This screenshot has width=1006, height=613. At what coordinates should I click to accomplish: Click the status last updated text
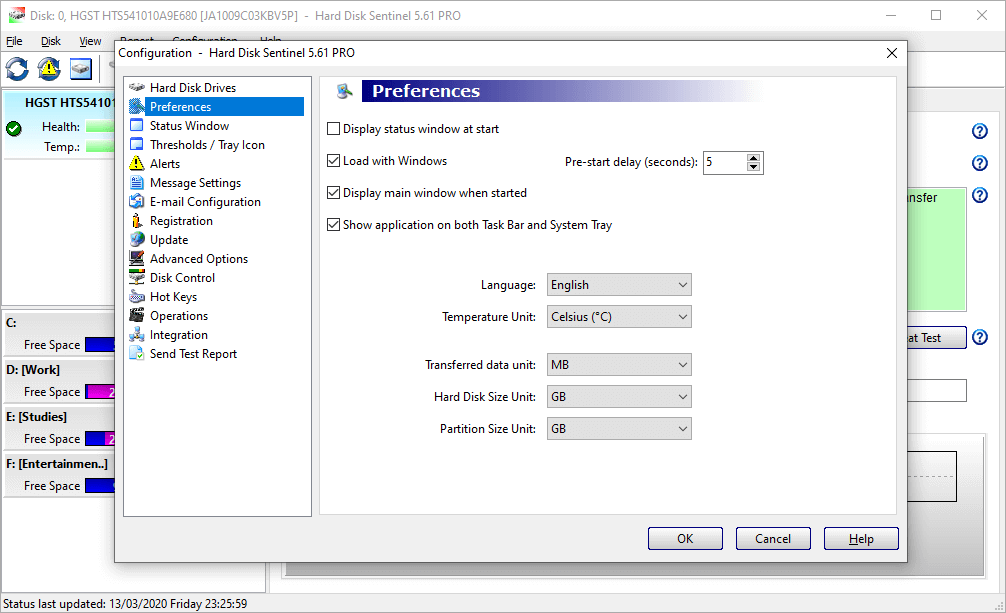point(125,603)
